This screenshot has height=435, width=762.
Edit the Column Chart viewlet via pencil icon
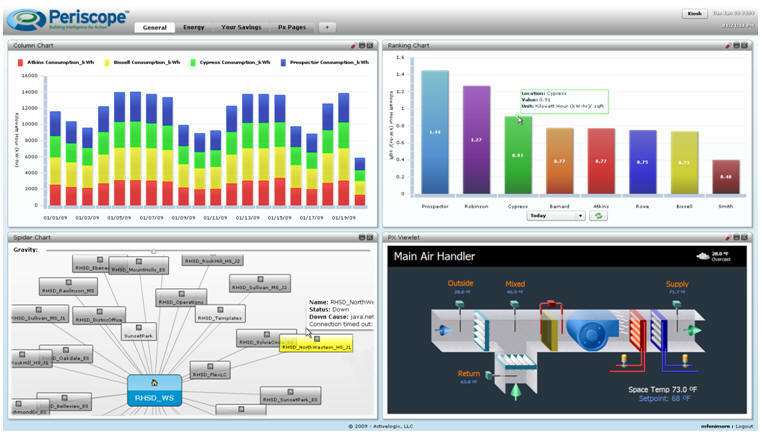point(353,46)
